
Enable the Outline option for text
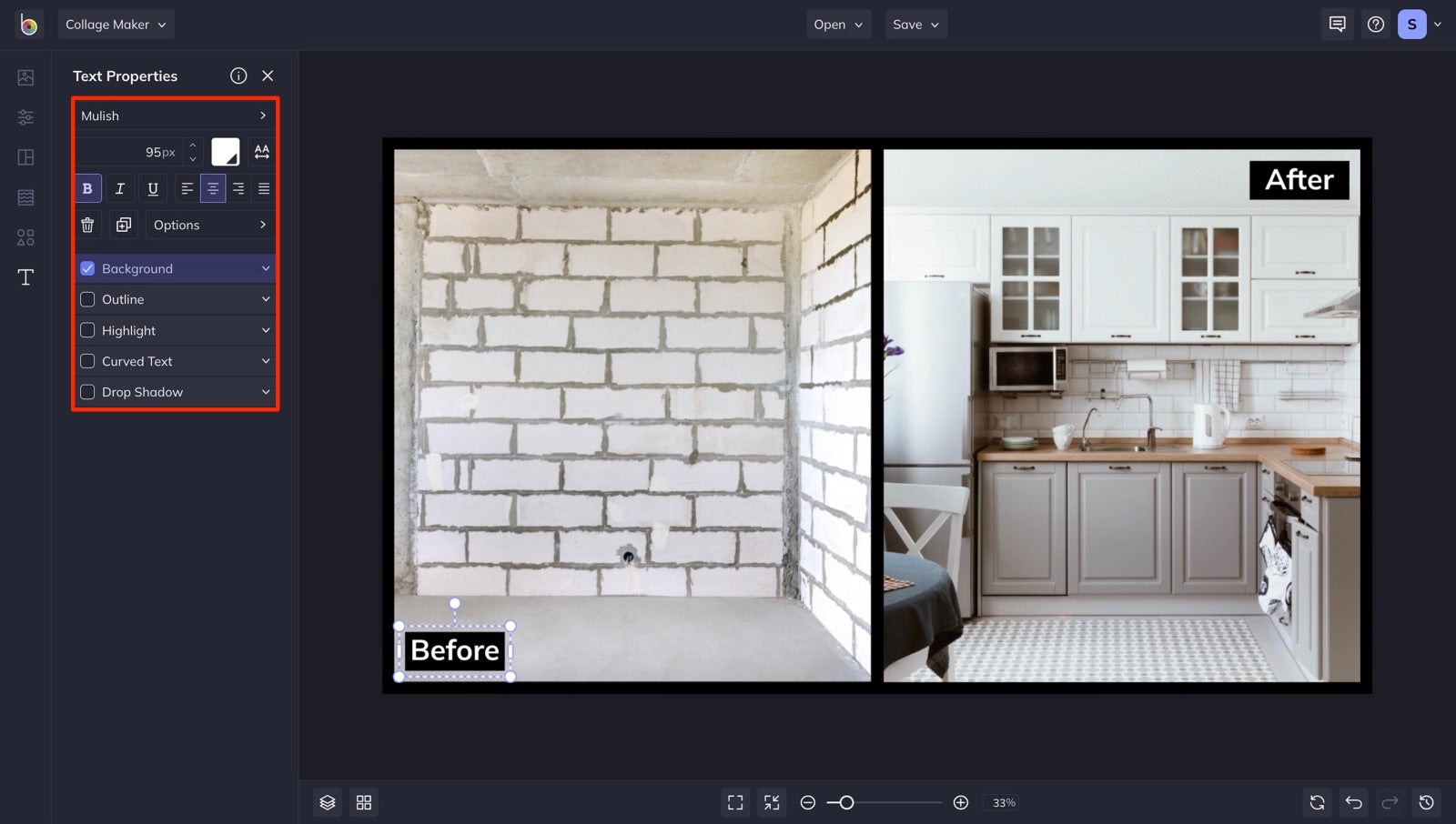[87, 299]
